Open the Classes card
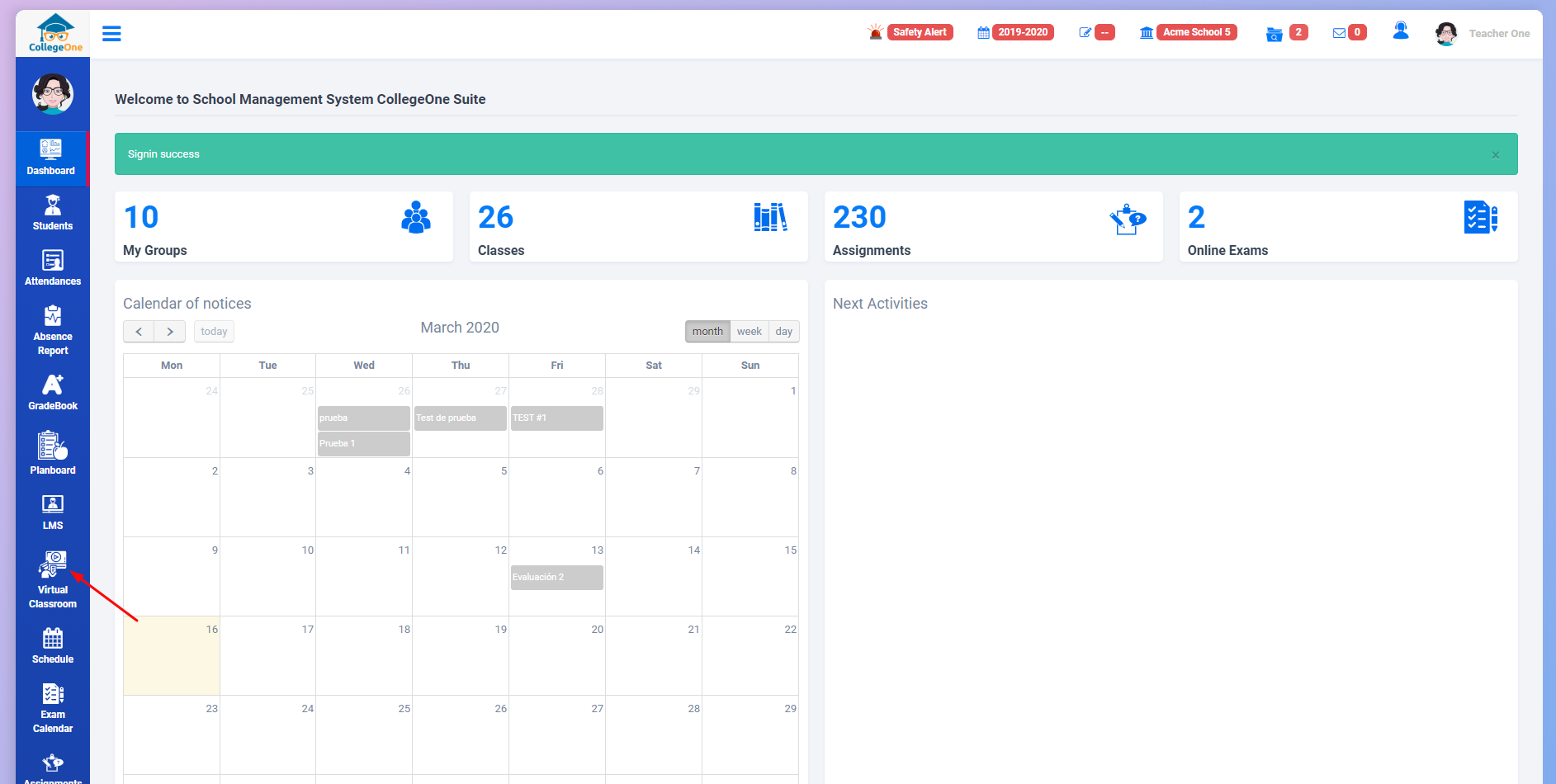The width and height of the screenshot is (1556, 784). coord(639,227)
